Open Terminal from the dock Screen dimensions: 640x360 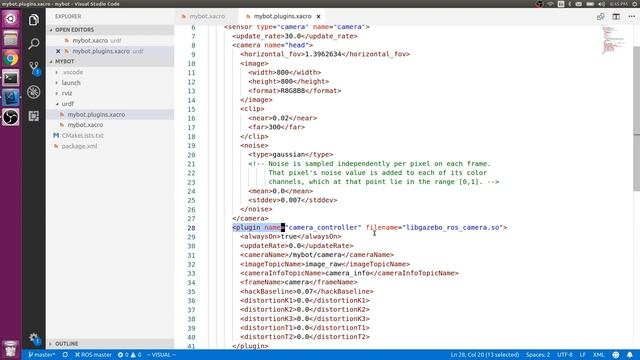tap(11, 78)
